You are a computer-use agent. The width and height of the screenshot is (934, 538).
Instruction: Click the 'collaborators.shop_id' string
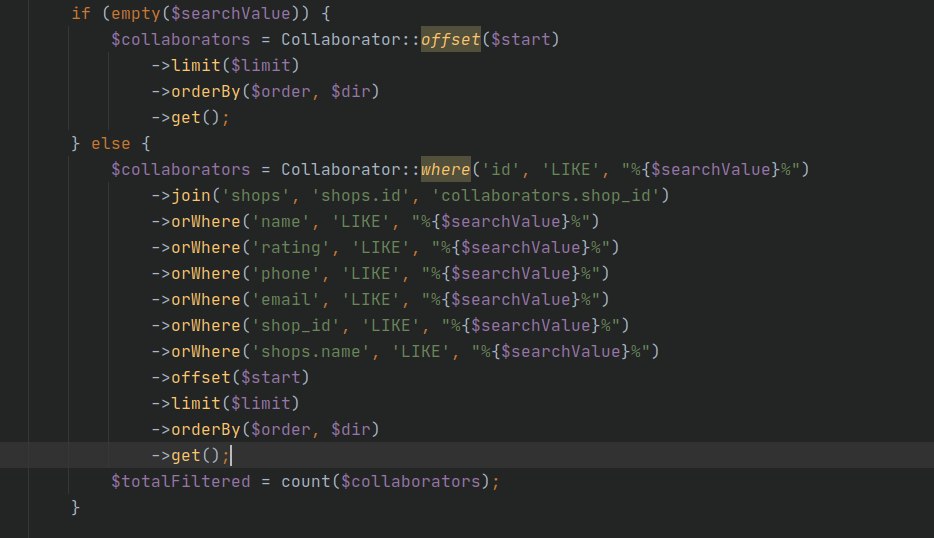pos(545,195)
